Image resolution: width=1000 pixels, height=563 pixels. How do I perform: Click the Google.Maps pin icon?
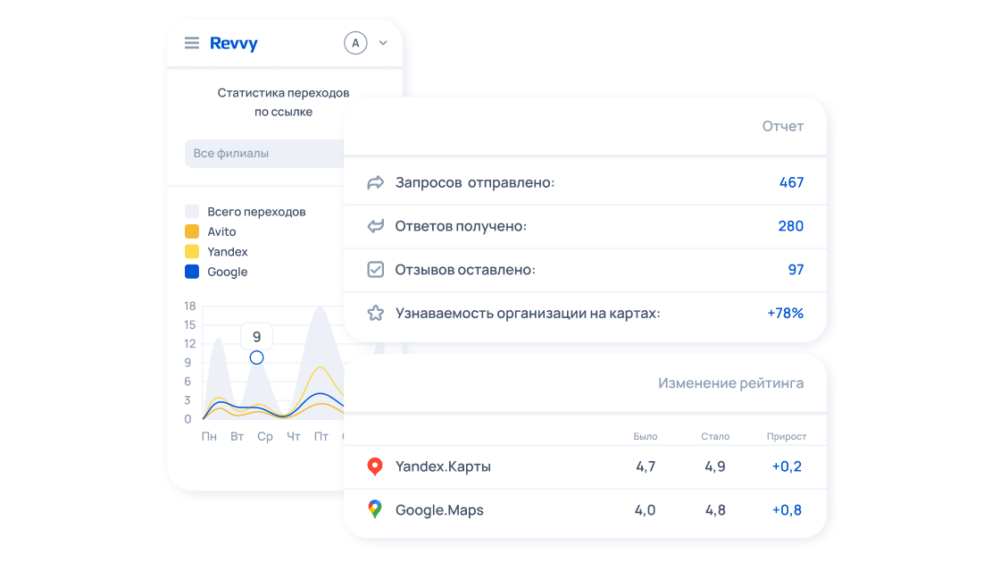(375, 509)
